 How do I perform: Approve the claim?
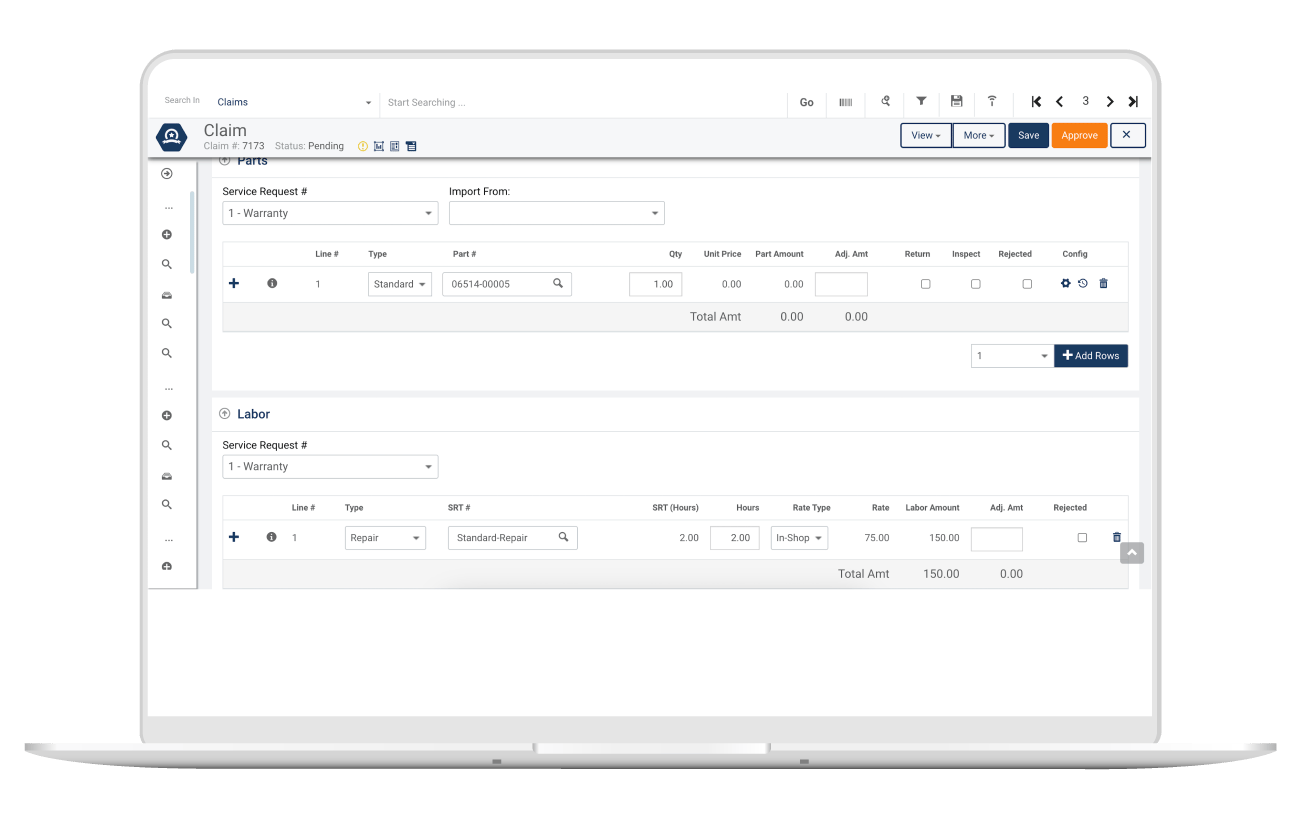1079,135
